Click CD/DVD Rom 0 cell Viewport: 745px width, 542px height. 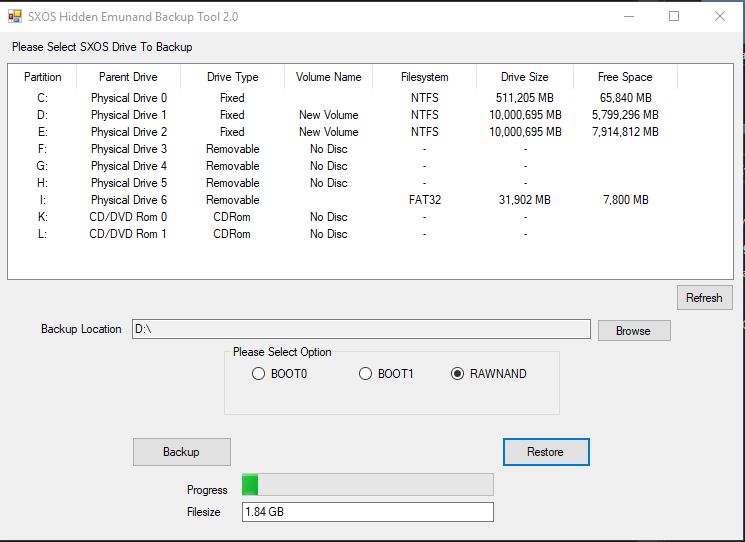128,217
